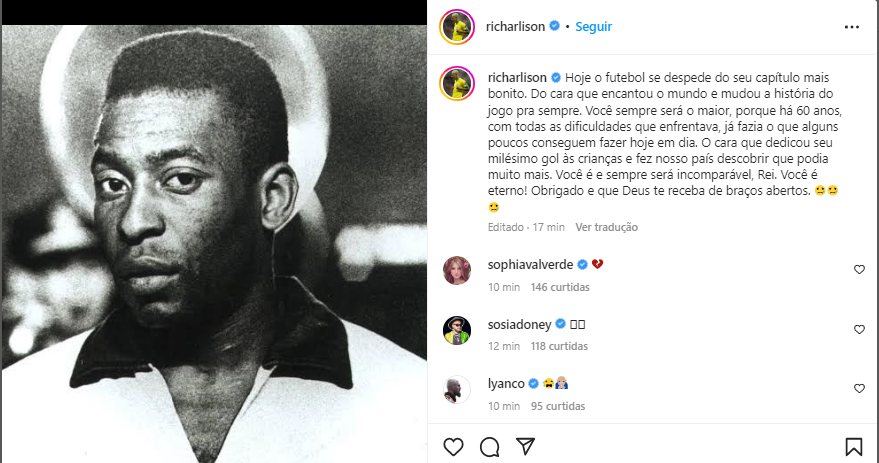Open sosiadoney's profile avatar
The height and width of the screenshot is (463, 879).
(x=456, y=329)
